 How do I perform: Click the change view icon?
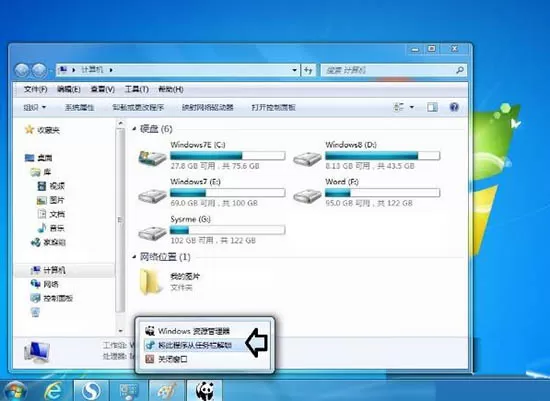399,107
